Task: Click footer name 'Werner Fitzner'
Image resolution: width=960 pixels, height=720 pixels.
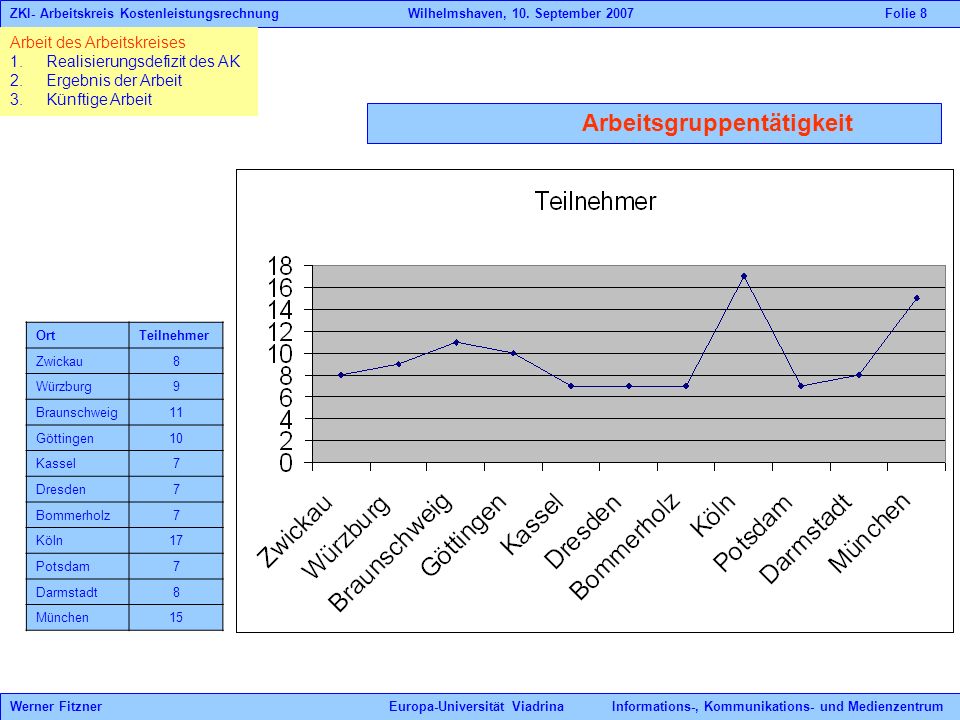Action: point(56,707)
